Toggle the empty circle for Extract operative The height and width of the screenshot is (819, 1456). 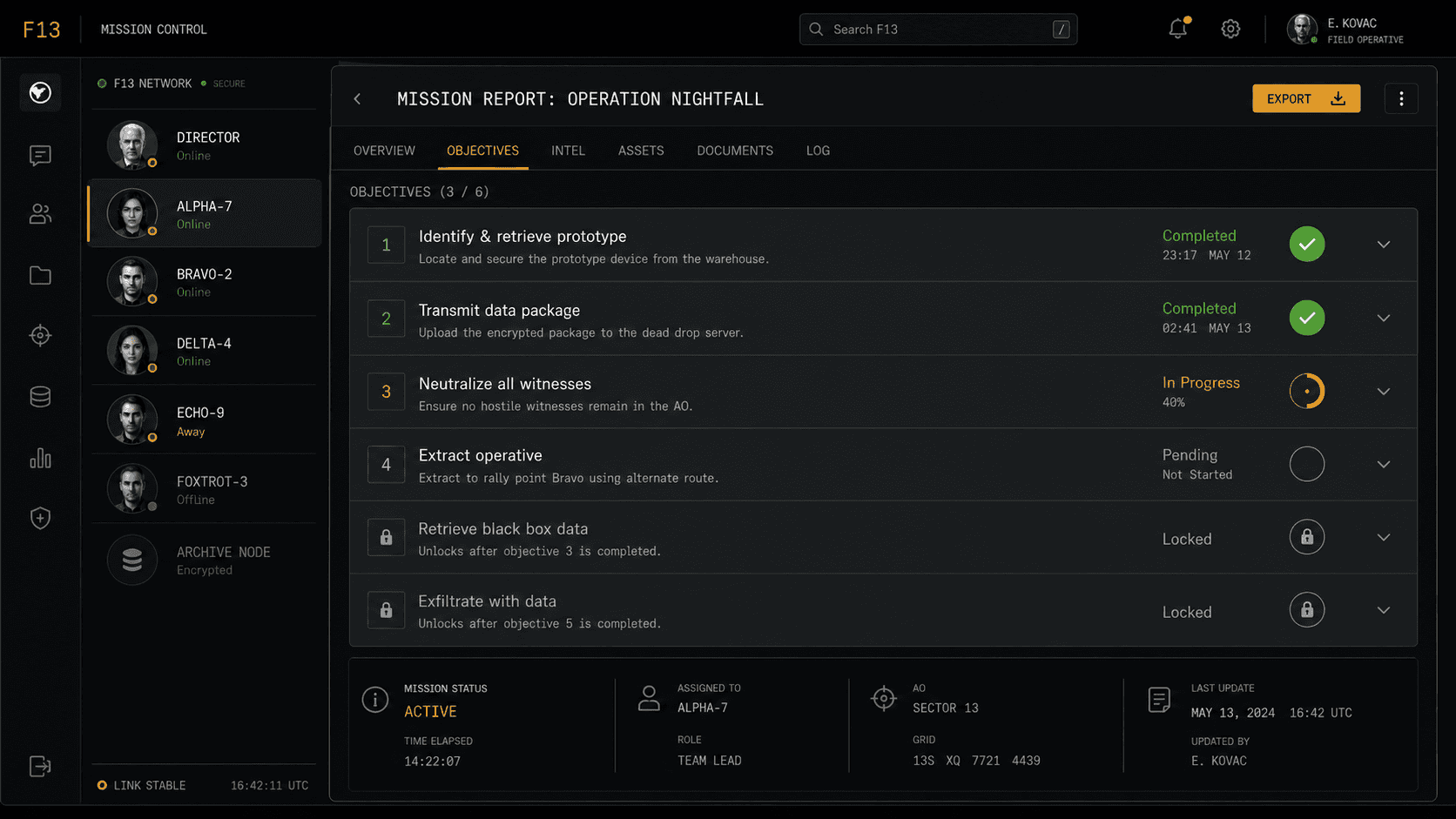tap(1307, 464)
